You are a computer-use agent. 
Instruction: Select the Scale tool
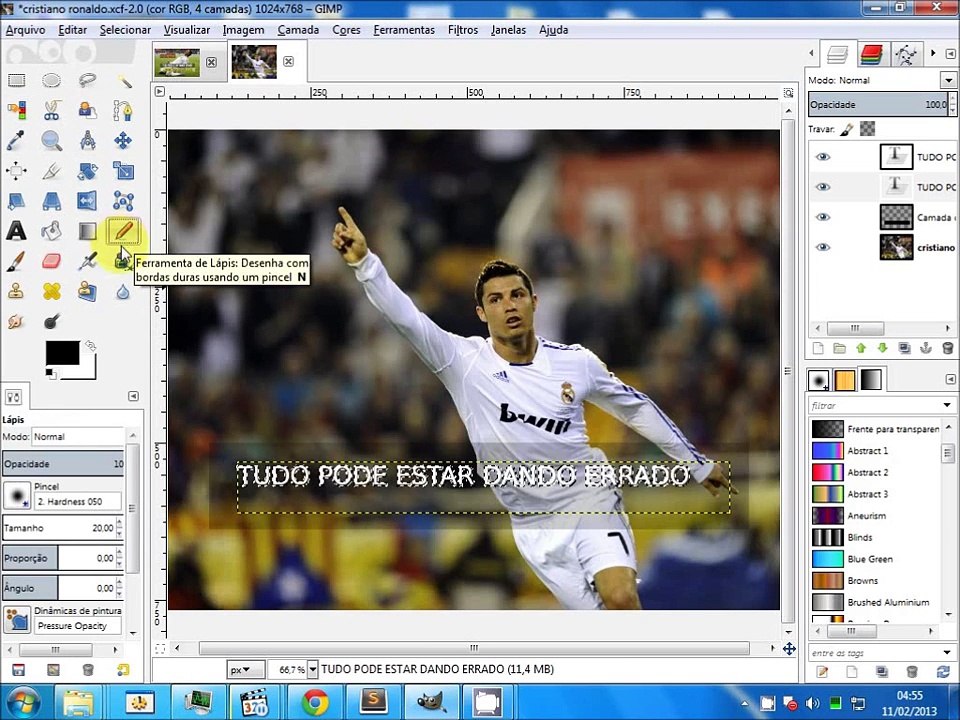(x=123, y=170)
